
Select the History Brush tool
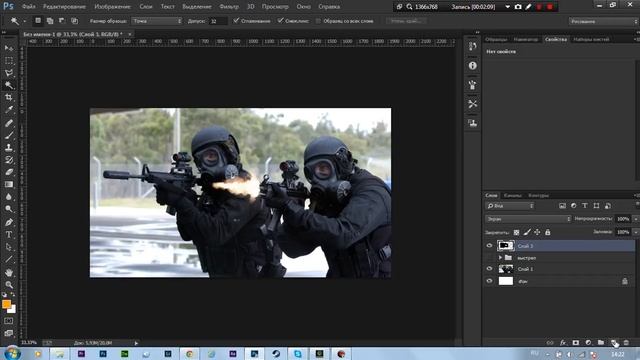(9, 160)
